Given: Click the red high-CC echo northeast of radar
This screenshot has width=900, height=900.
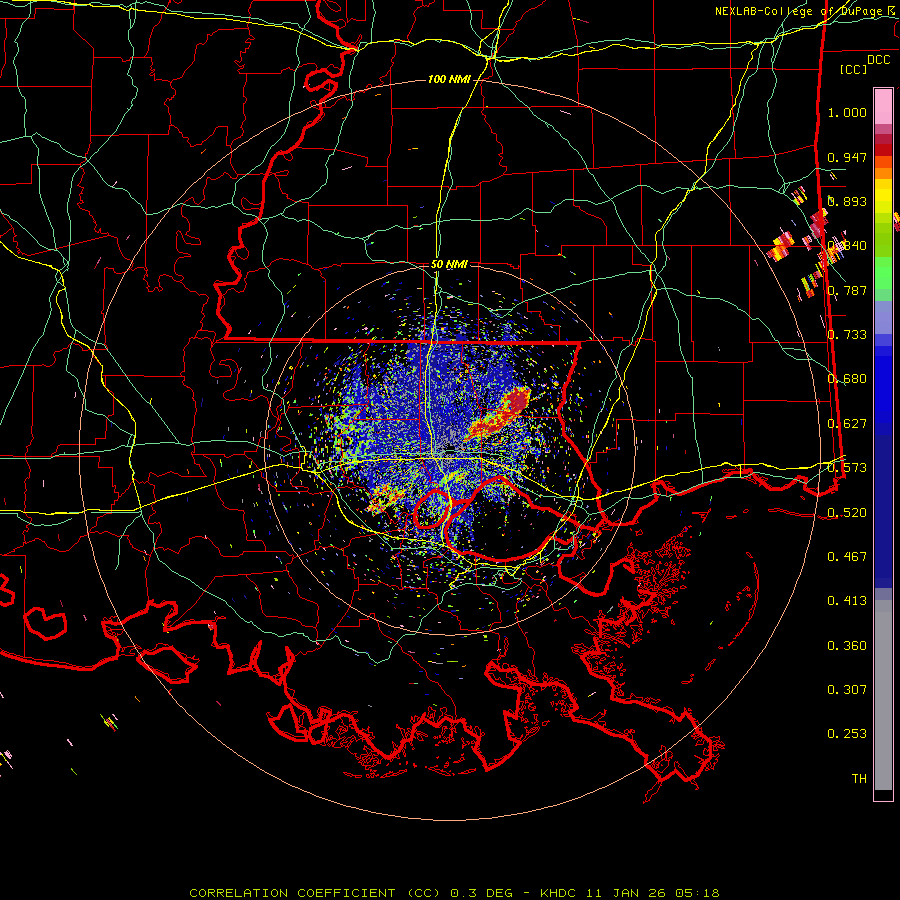Looking at the screenshot, I should pos(499,416).
